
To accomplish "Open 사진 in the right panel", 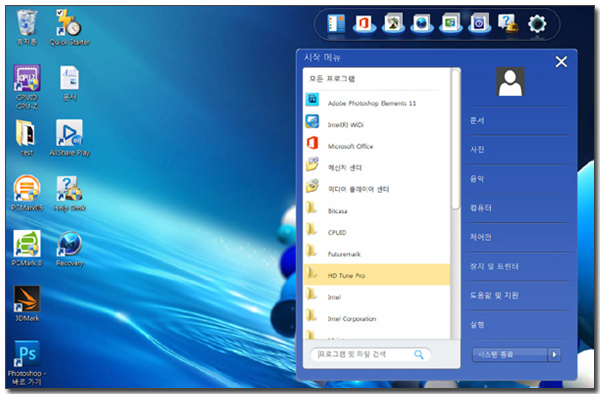I will tap(518, 150).
